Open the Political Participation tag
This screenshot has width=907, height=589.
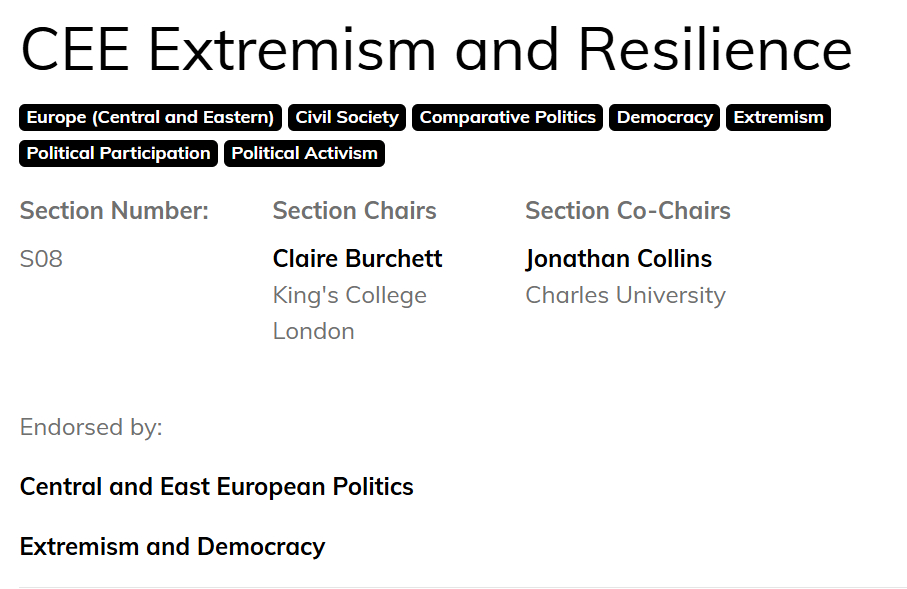click(118, 154)
